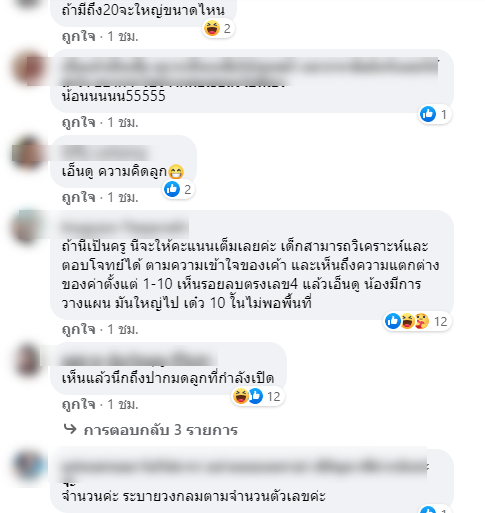The width and height of the screenshot is (485, 513).
Task: Click 'ถูกใจ' under the 'ถ้ามีถึง20' comment
Action: click(x=79, y=36)
